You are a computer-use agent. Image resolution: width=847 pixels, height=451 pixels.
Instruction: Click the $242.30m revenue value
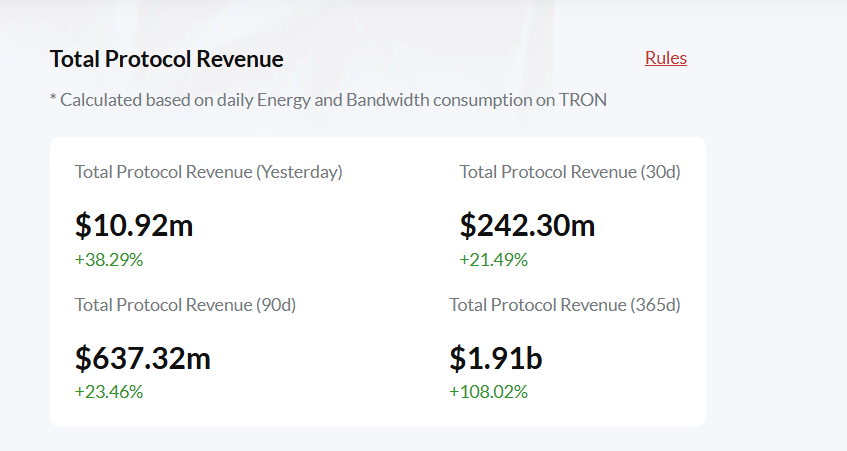tap(527, 226)
